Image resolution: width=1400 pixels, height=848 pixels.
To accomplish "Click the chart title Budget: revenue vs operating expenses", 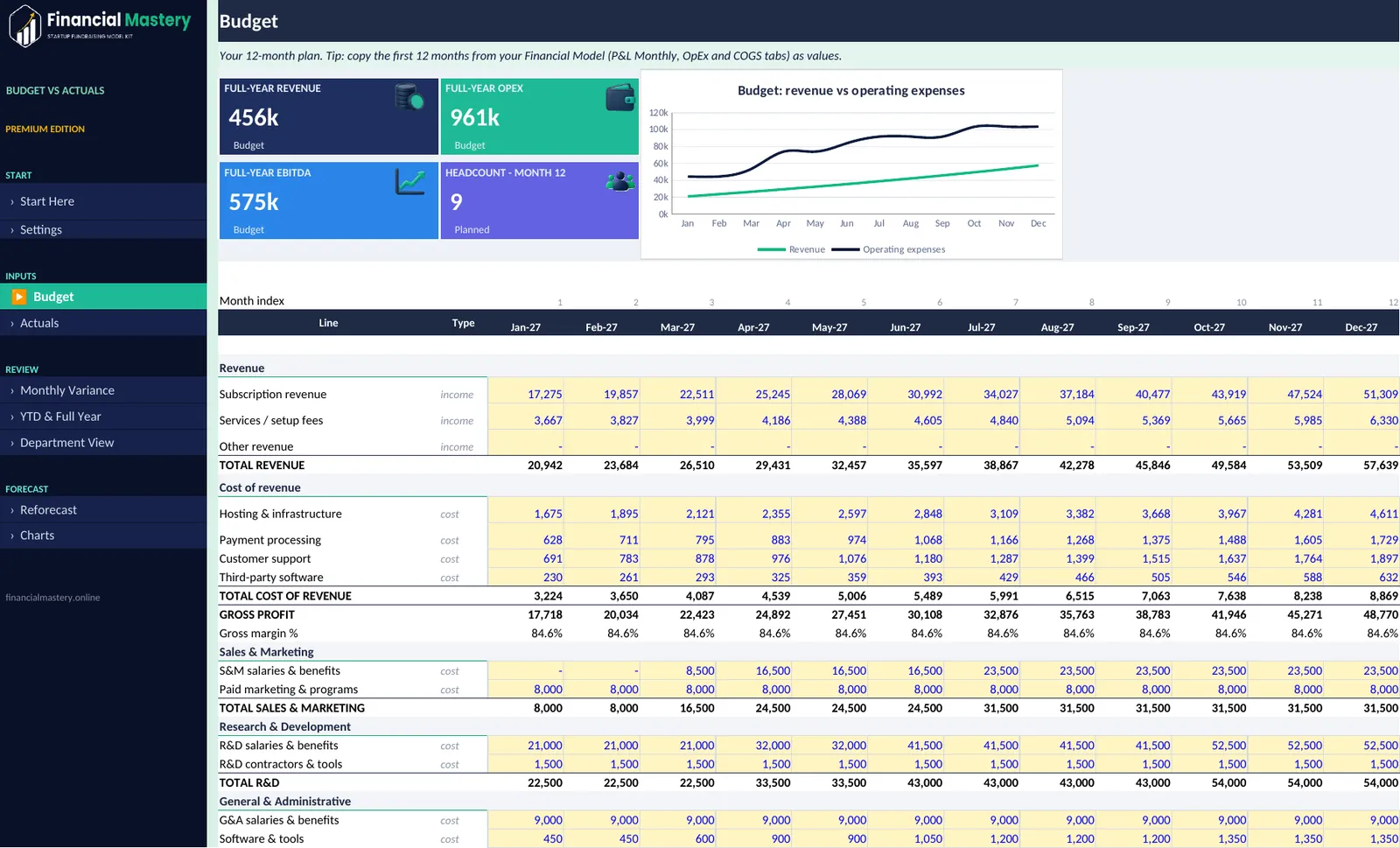I will (x=851, y=90).
